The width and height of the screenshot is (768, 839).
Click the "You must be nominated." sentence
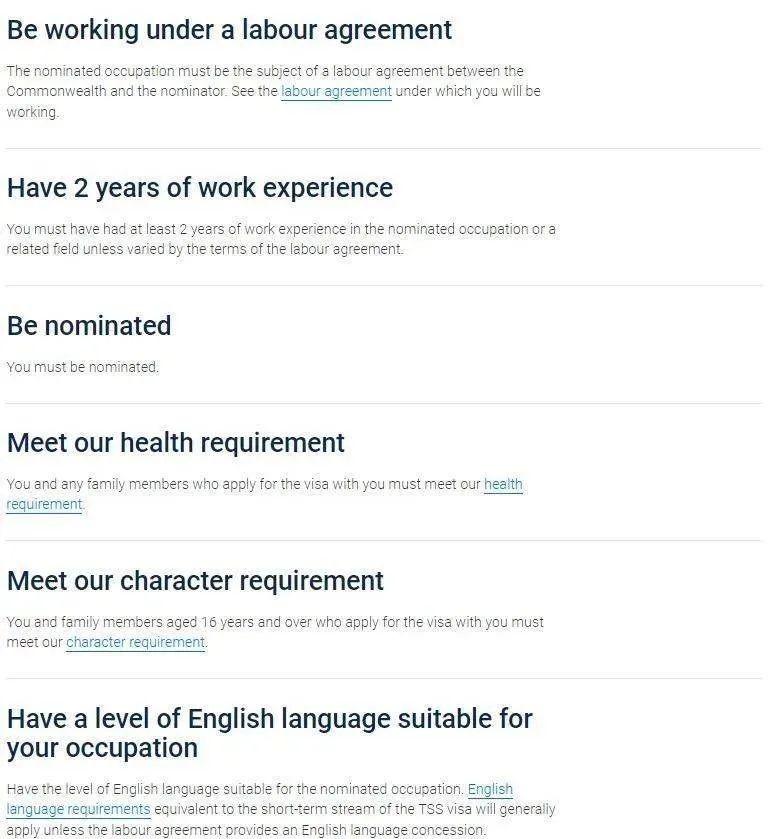[x=82, y=367]
